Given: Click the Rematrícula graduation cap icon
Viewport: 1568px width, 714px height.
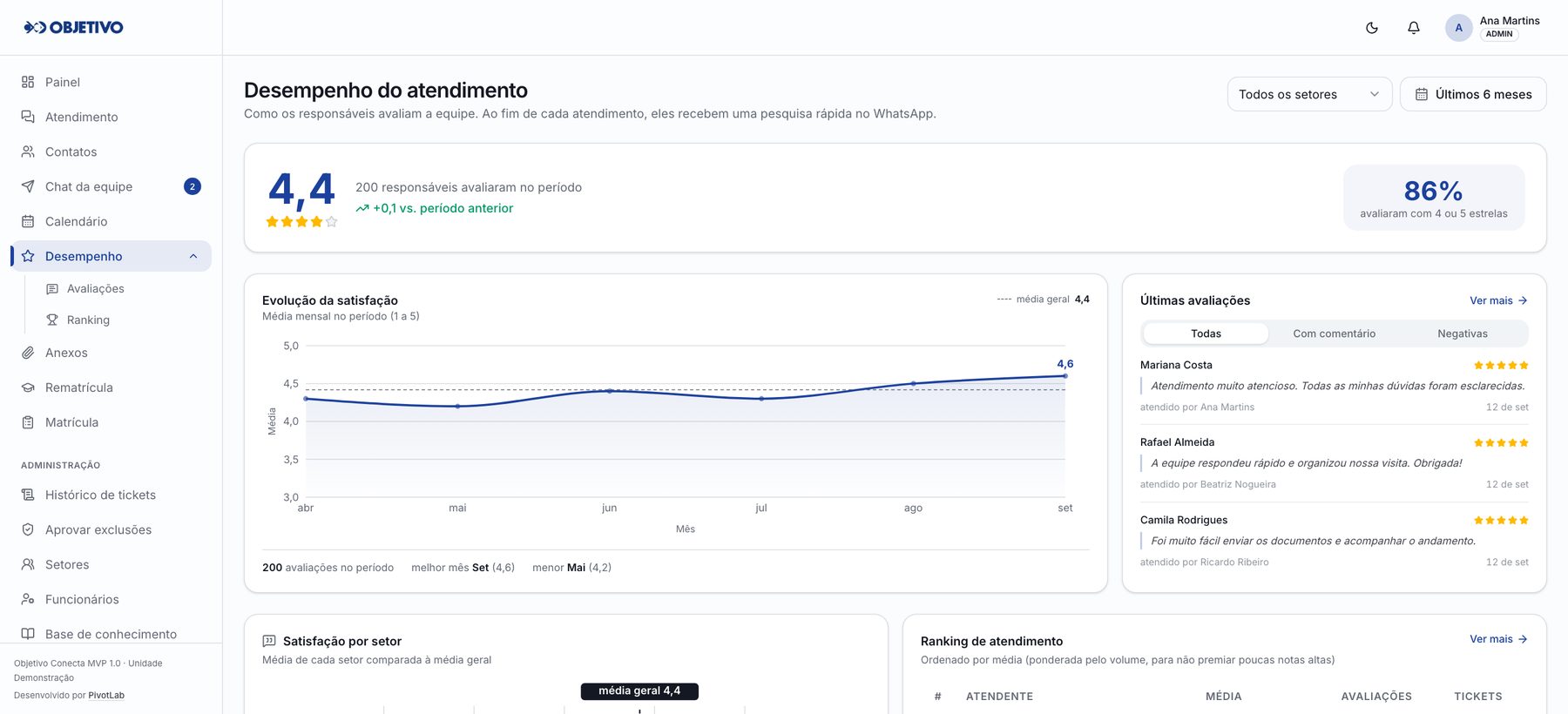Looking at the screenshot, I should [x=28, y=387].
